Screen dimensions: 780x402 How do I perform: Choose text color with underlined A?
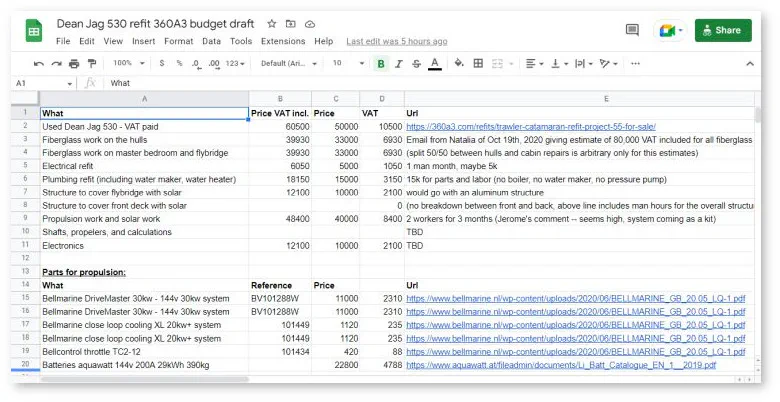click(434, 63)
